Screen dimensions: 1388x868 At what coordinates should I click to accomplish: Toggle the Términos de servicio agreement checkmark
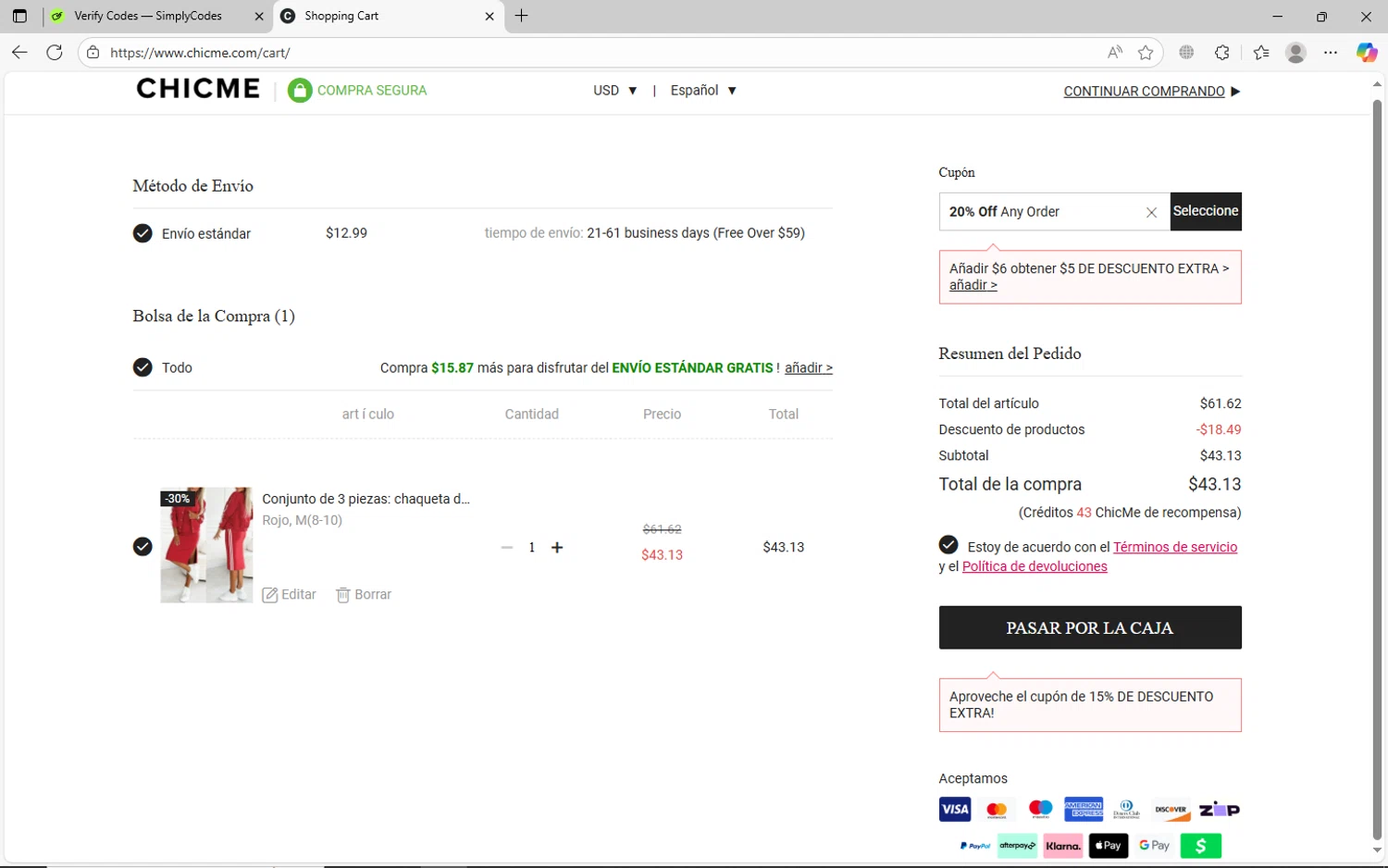948,545
